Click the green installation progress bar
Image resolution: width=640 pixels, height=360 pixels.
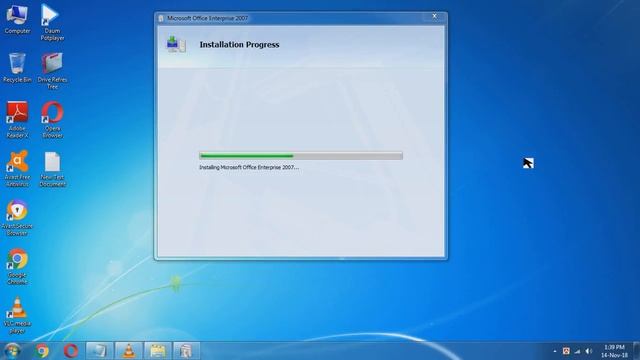301,156
